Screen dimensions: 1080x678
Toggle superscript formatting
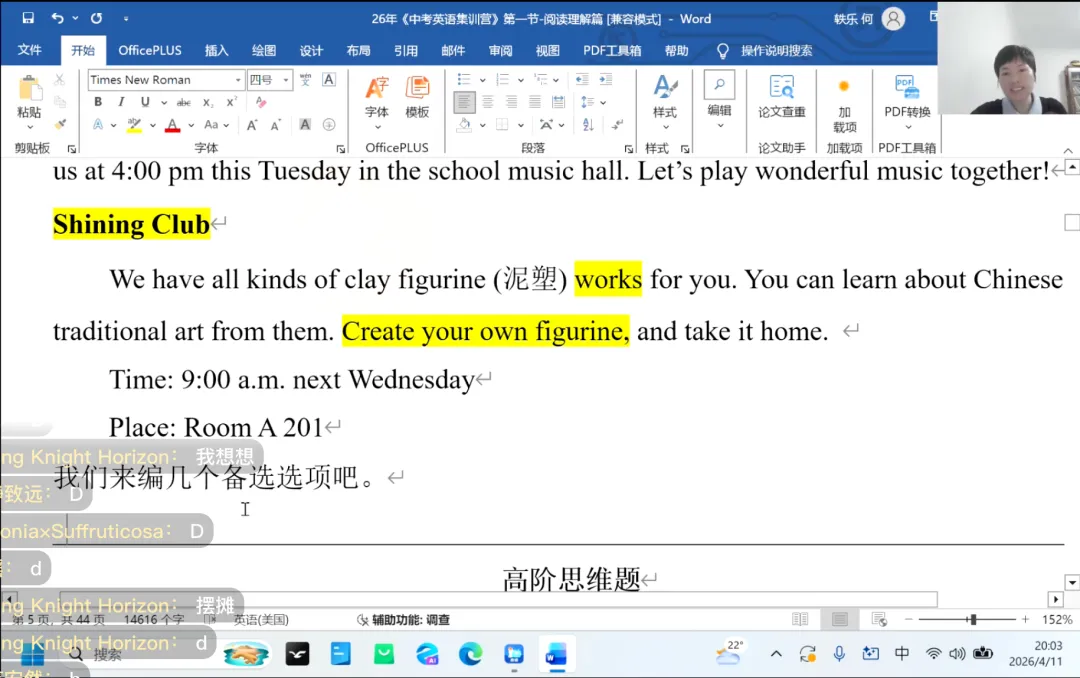[x=231, y=102]
